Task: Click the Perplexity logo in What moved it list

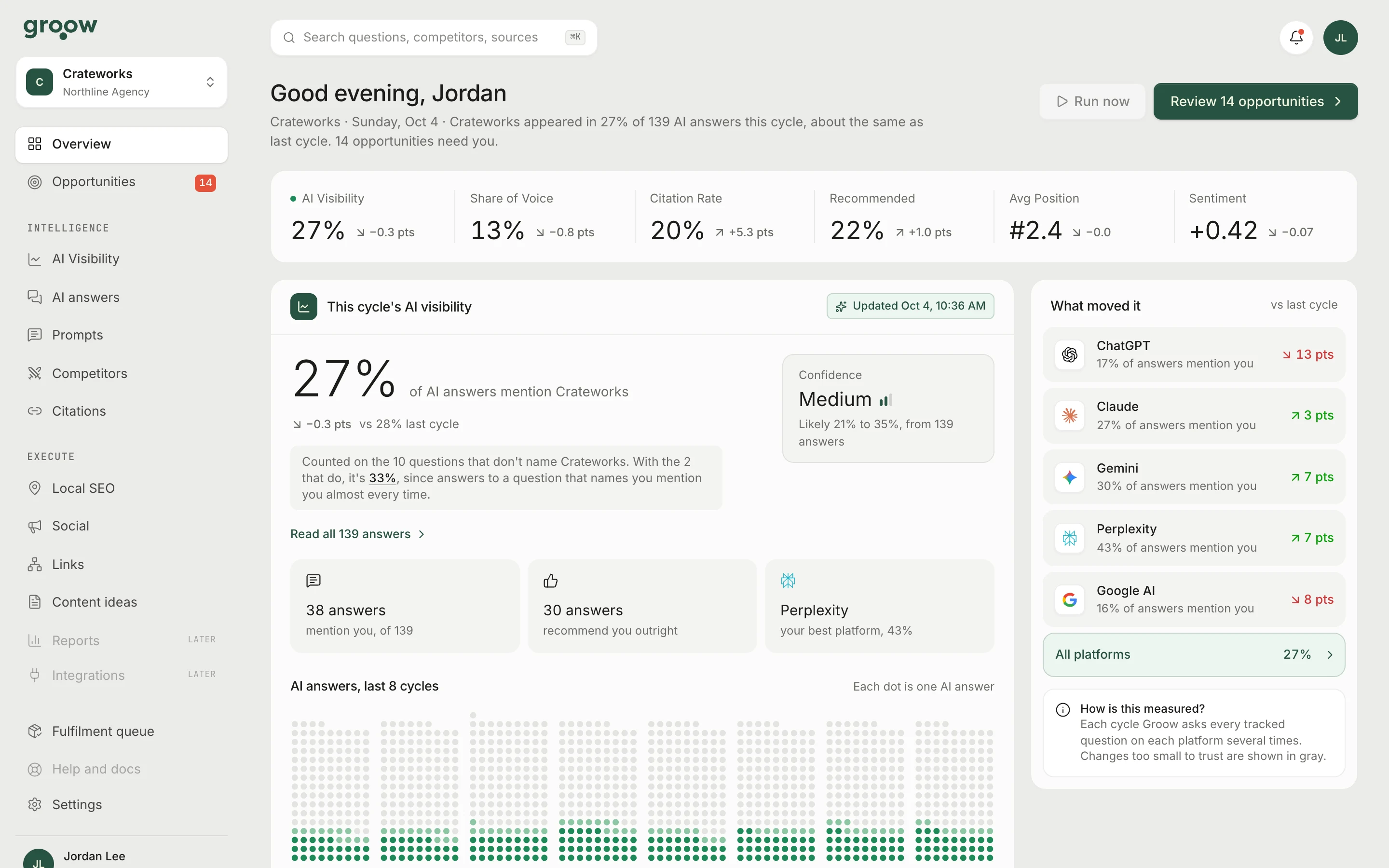Action: 1069,539
